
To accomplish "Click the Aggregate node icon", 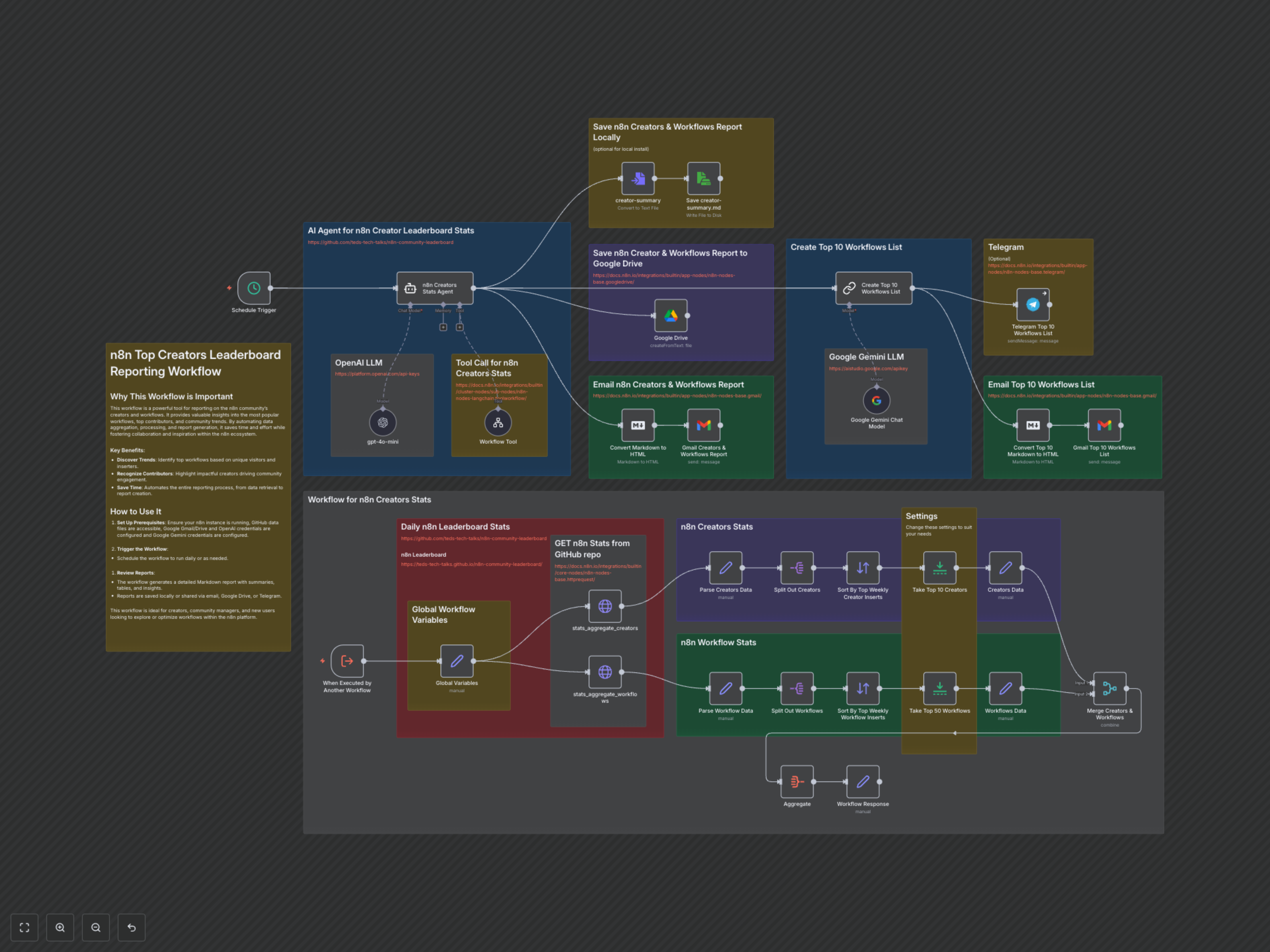I will tap(797, 781).
